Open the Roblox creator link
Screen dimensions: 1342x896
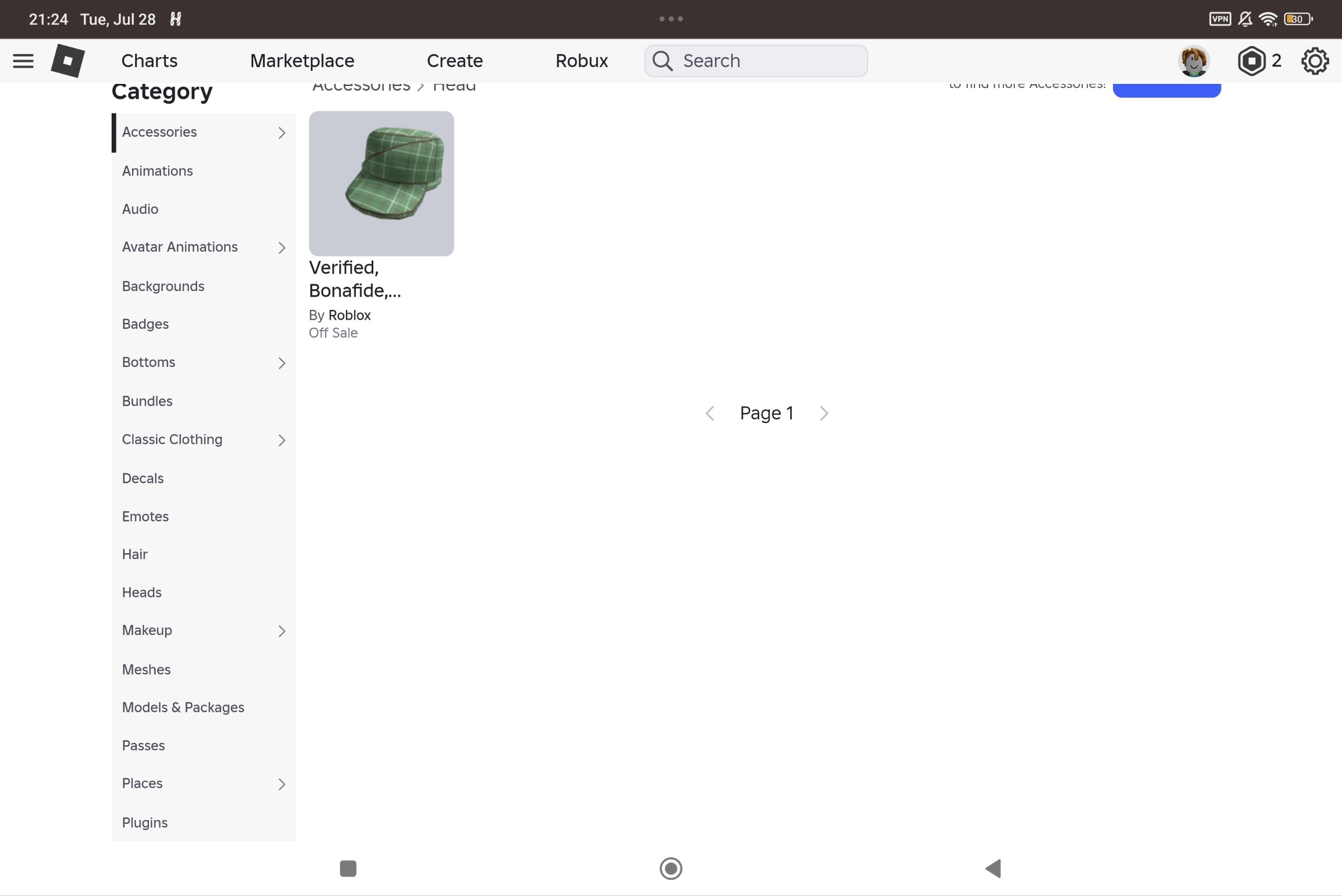point(349,316)
